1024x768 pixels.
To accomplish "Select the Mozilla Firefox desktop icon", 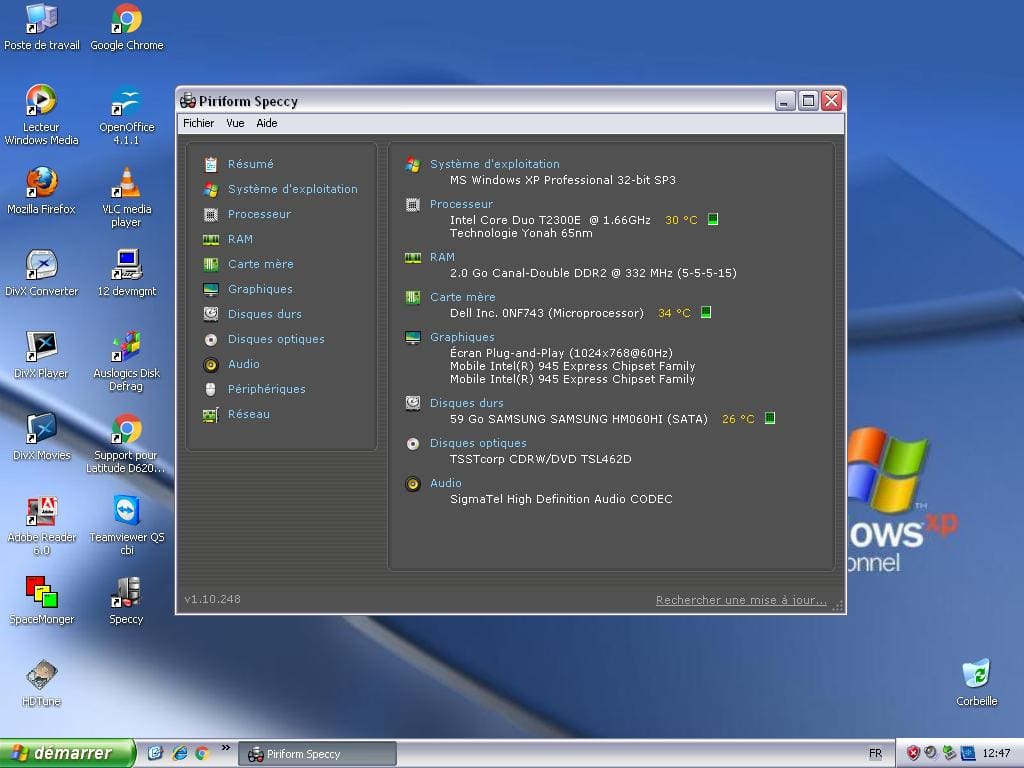I will pos(41,191).
